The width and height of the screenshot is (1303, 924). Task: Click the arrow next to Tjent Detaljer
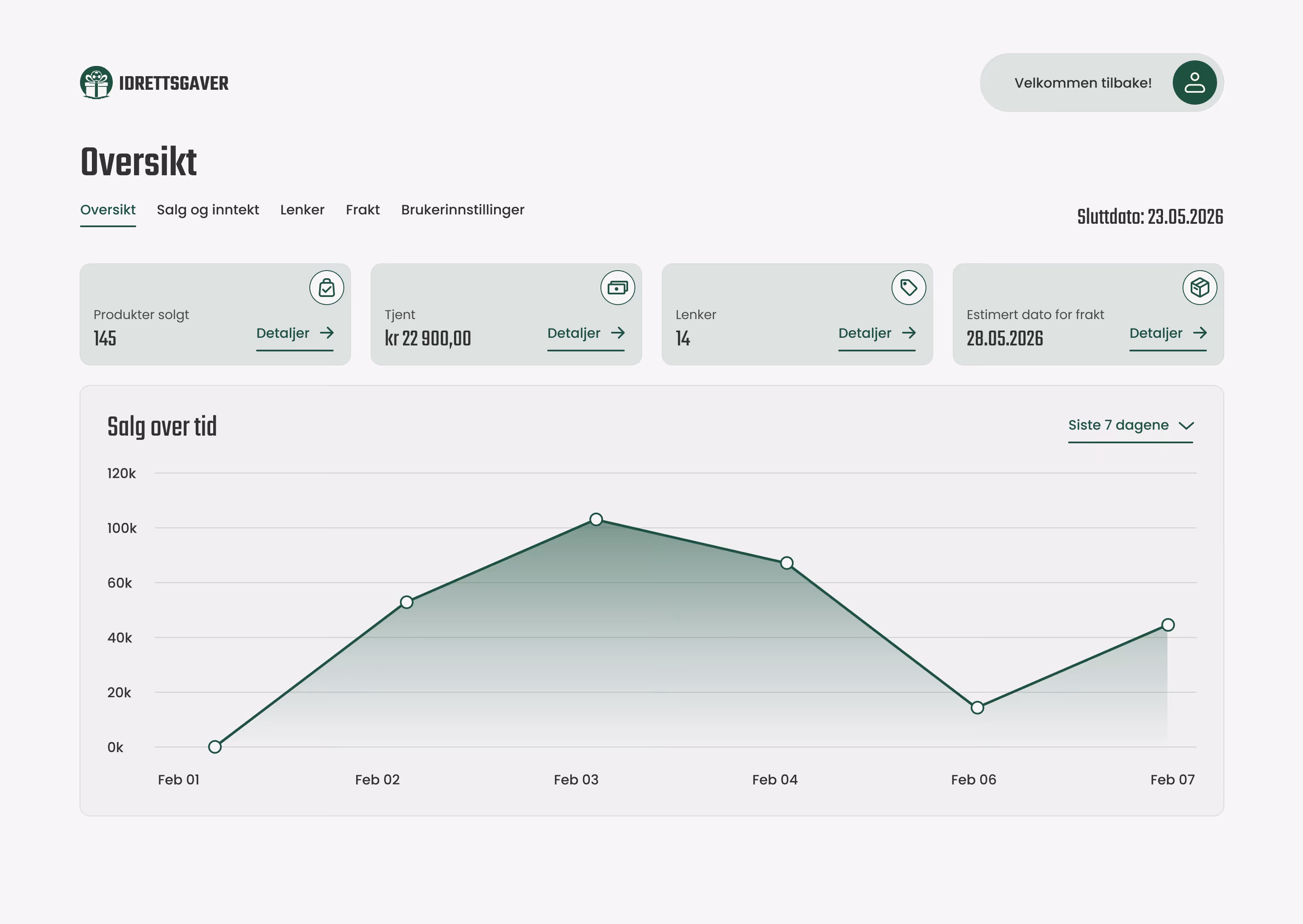[618, 333]
